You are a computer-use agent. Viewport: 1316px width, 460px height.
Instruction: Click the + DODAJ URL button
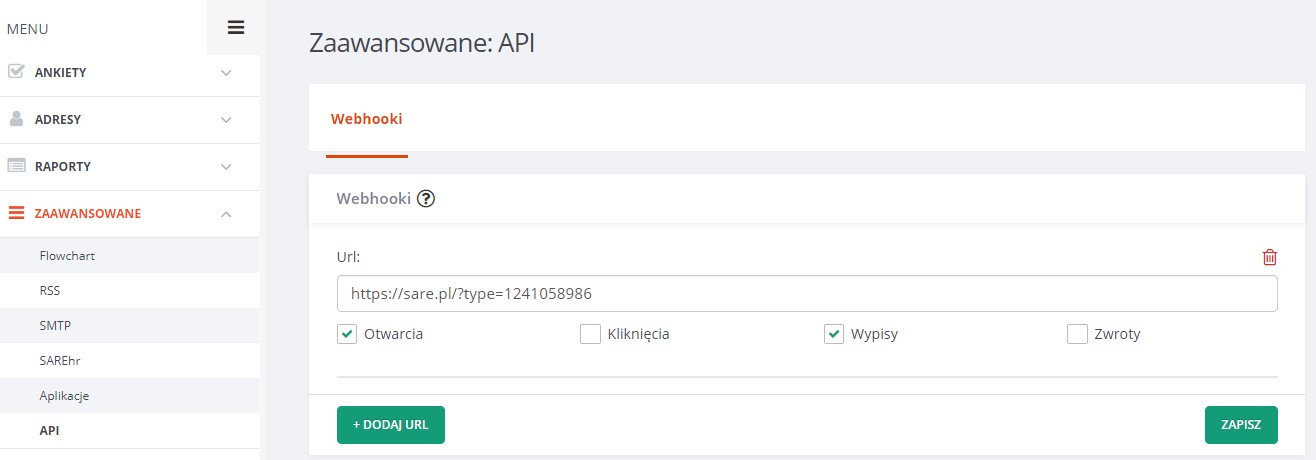pos(390,424)
